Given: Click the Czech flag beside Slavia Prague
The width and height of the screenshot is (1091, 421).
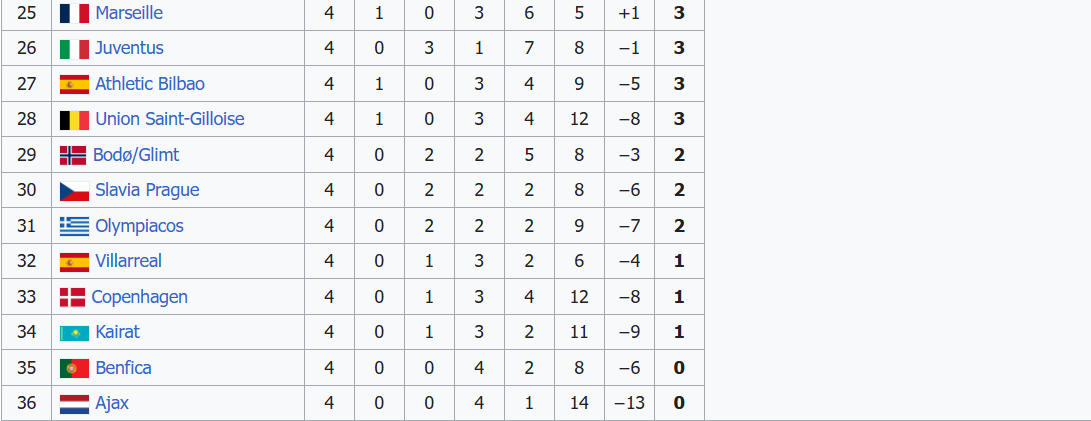Looking at the screenshot, I should 74,191.
